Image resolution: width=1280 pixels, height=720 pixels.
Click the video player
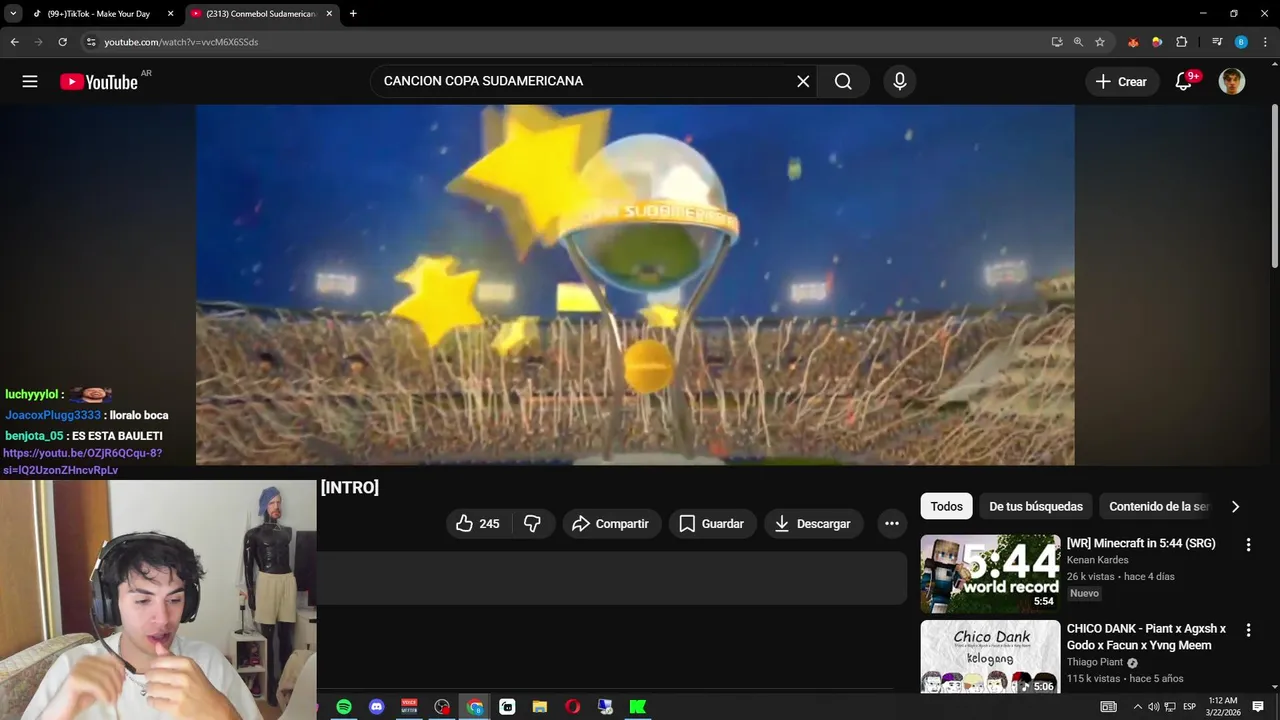tap(635, 285)
